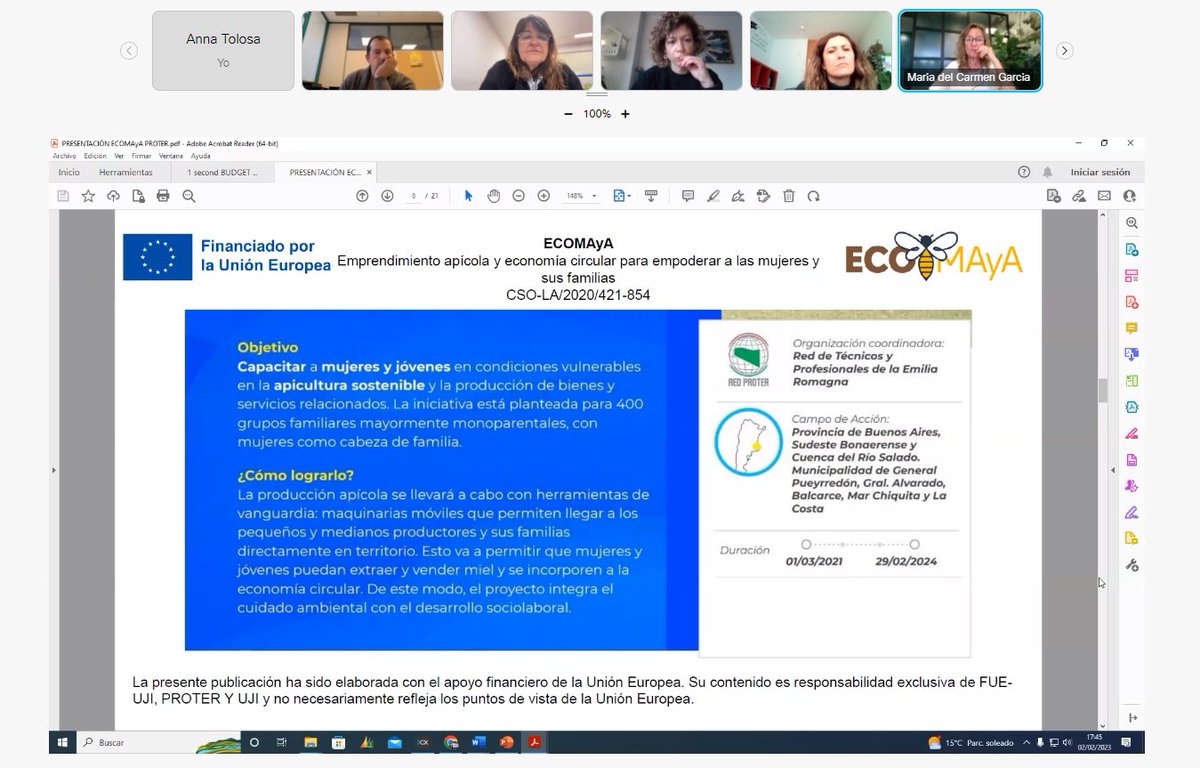Select Anna Tolosa participant tile
Viewport: 1200px width, 768px height.
pos(223,51)
